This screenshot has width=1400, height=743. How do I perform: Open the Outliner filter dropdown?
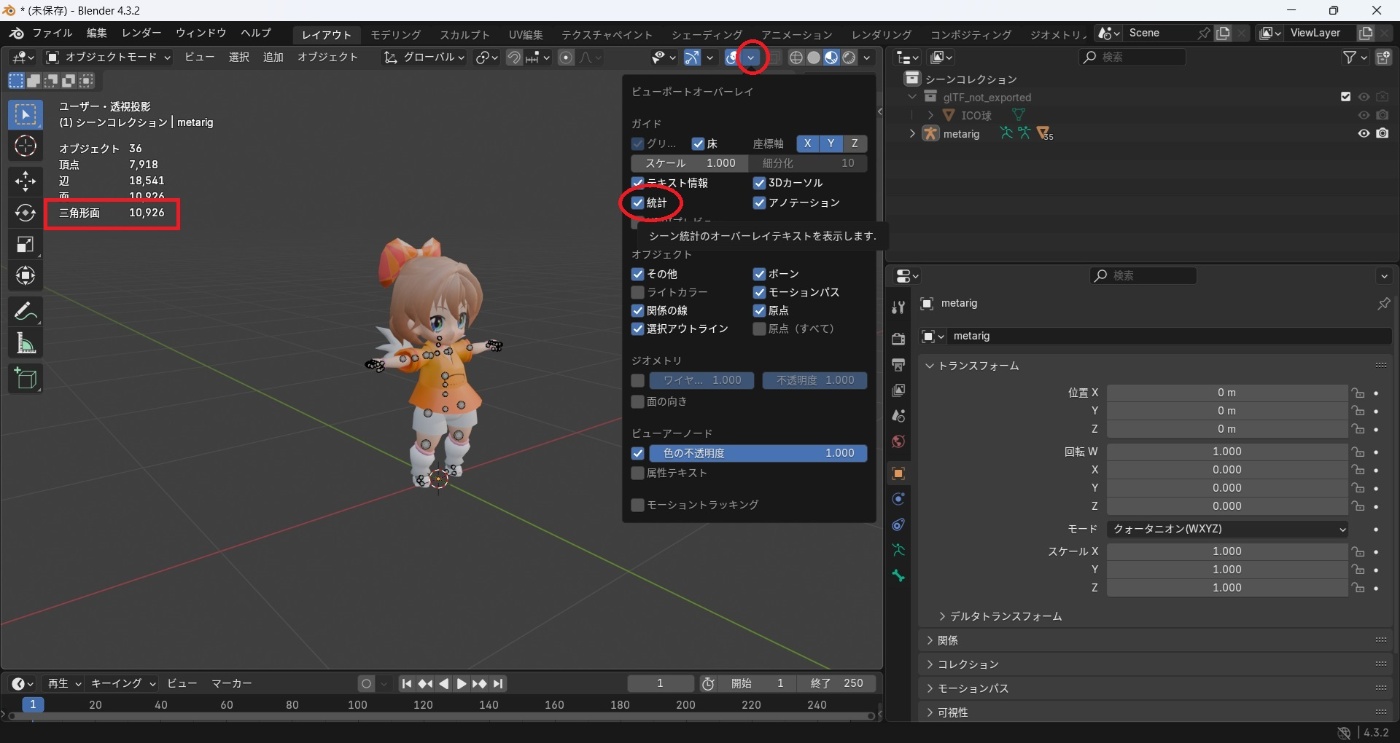1357,58
